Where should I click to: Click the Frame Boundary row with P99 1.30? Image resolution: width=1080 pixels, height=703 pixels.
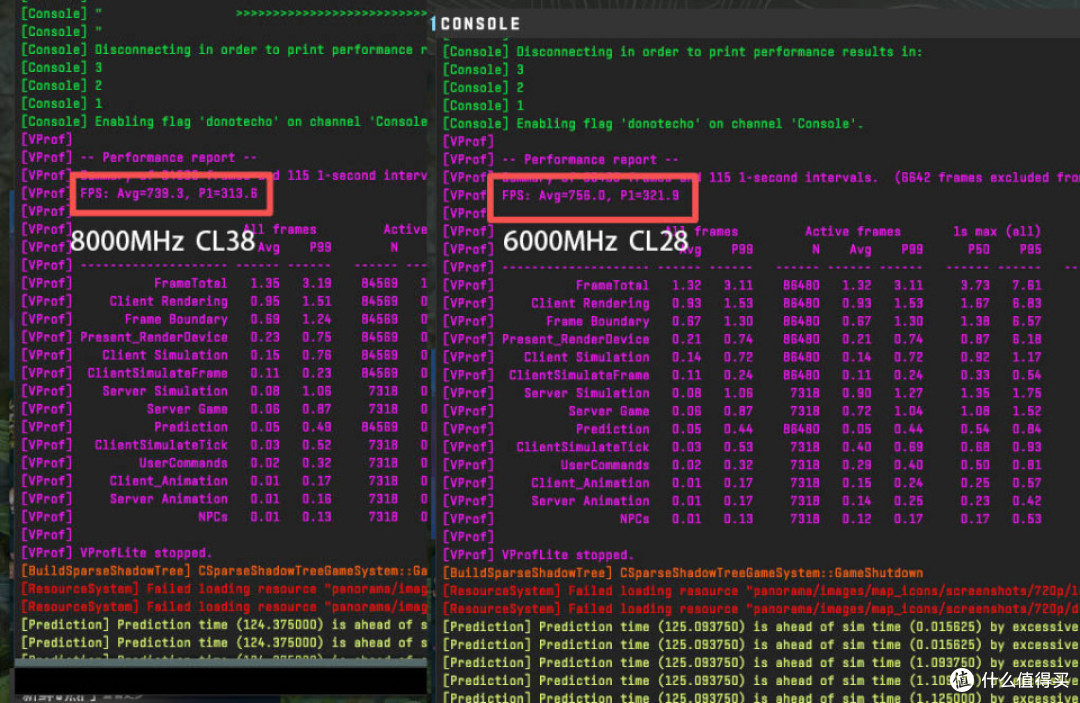(742, 321)
